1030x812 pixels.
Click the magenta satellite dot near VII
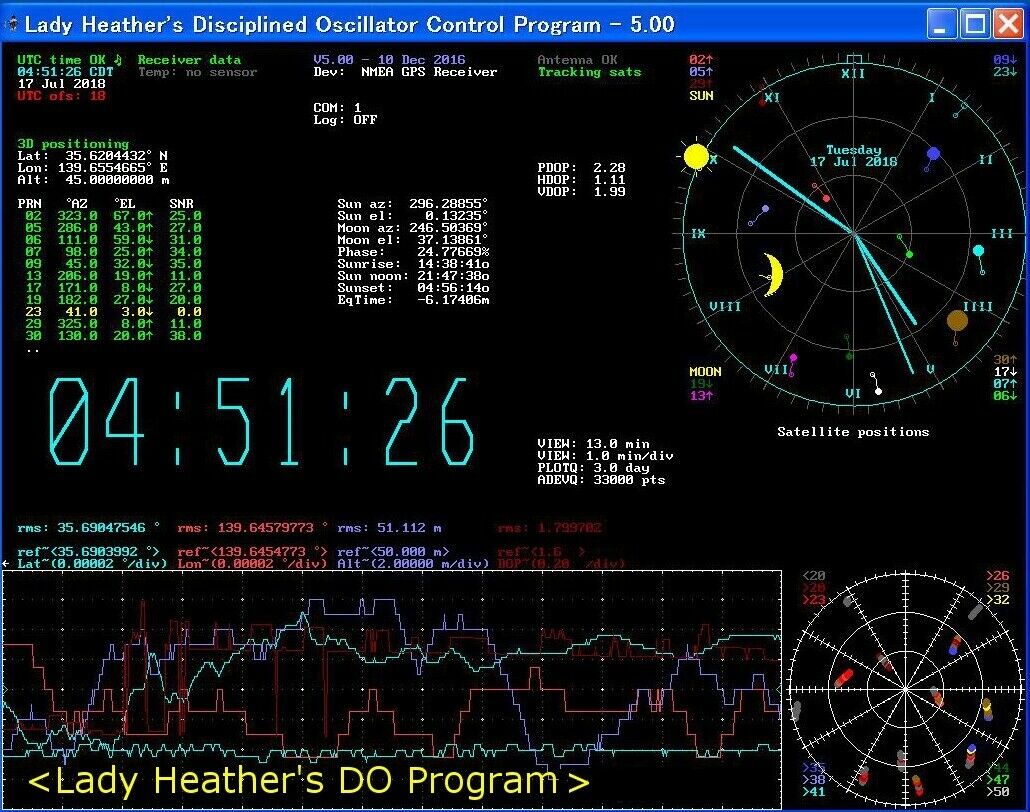(x=794, y=357)
